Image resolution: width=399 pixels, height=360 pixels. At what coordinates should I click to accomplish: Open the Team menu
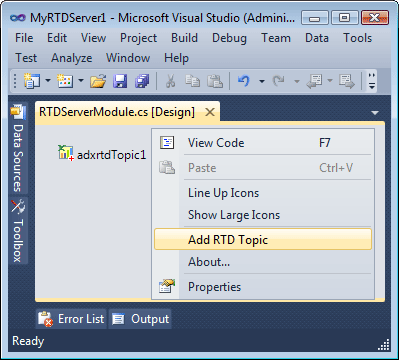276,38
